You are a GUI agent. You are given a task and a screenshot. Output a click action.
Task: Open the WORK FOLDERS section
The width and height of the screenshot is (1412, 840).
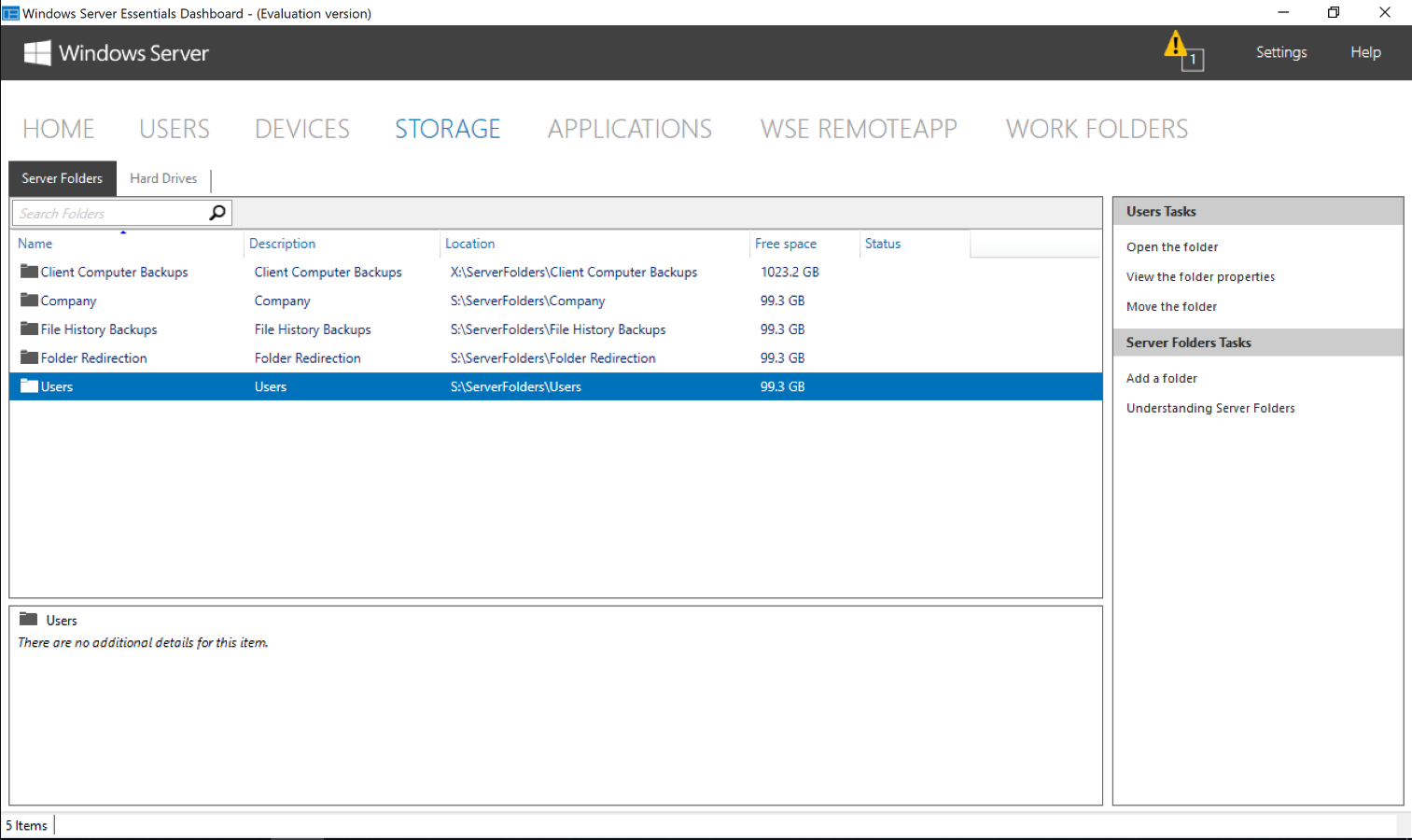tap(1097, 129)
